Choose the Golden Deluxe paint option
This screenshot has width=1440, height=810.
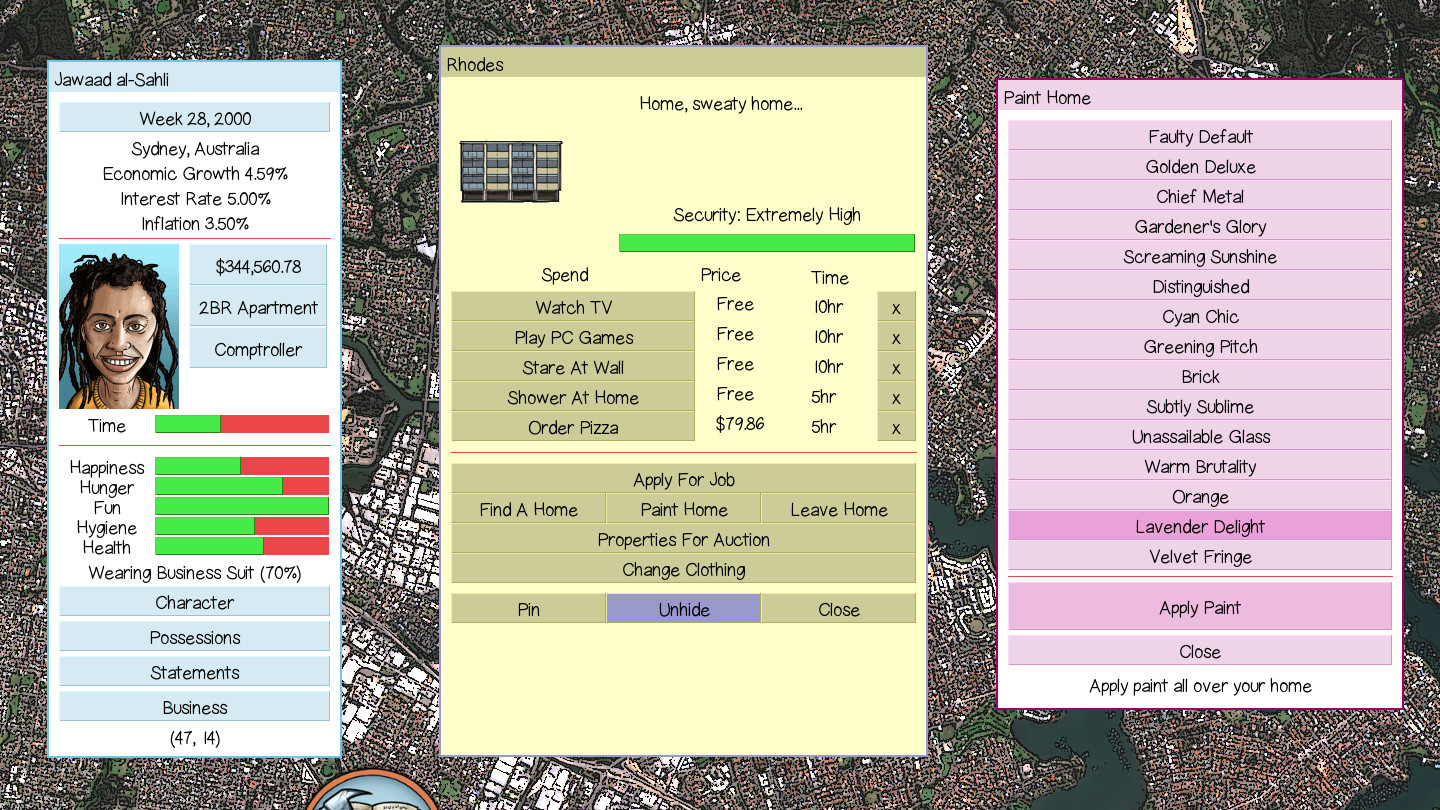(1199, 166)
